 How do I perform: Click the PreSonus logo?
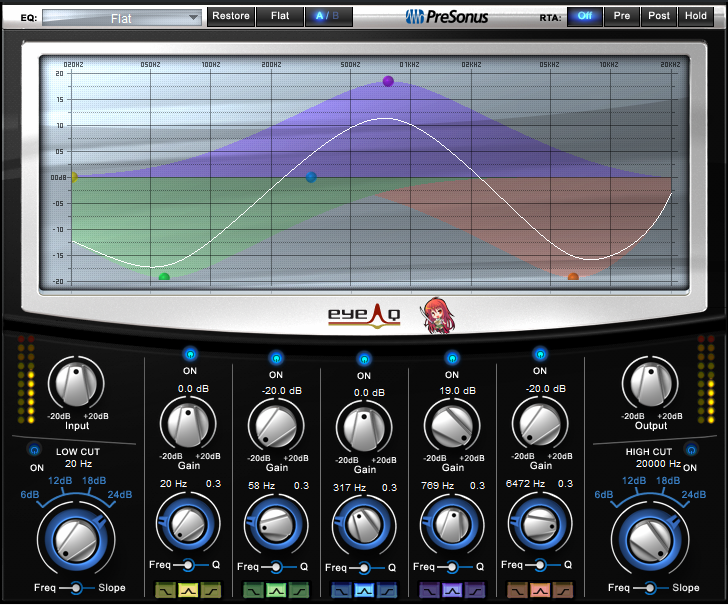pyautogui.click(x=447, y=17)
